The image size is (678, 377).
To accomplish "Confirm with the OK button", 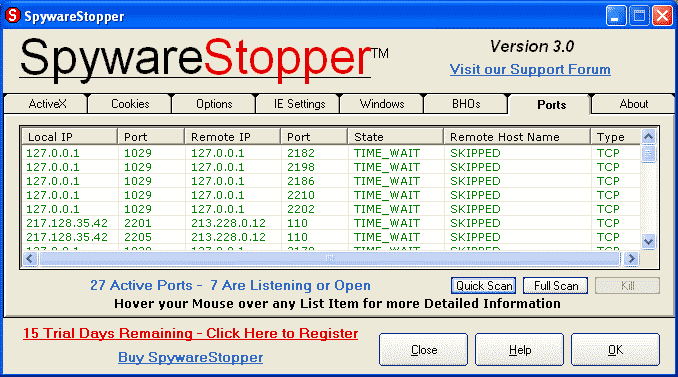I will point(615,349).
